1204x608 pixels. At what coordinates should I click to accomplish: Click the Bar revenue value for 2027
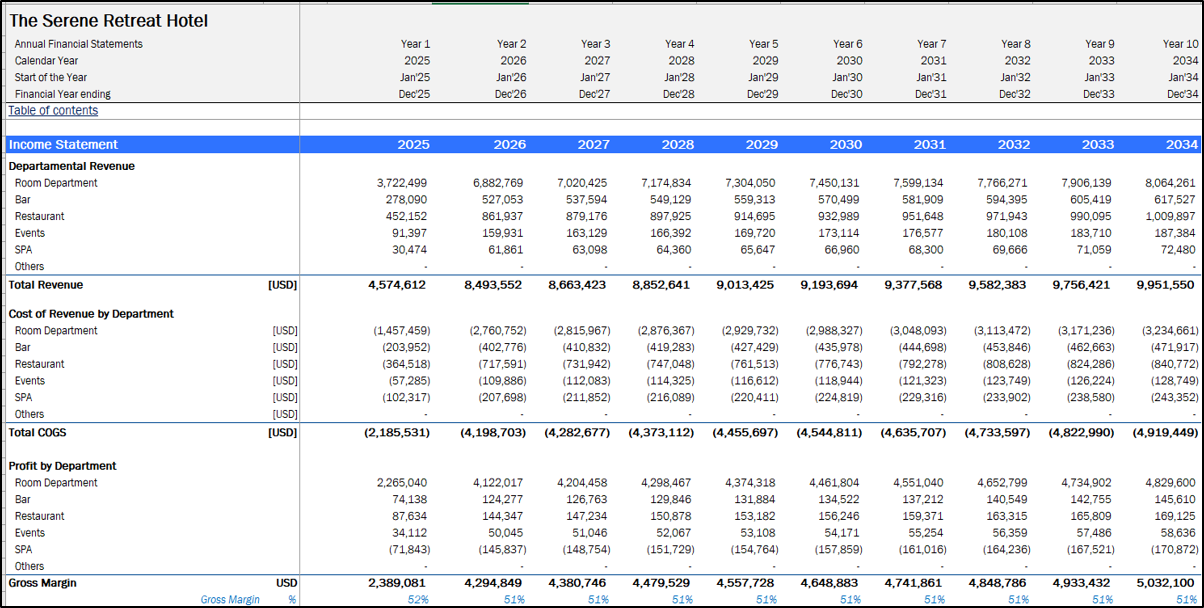point(587,200)
